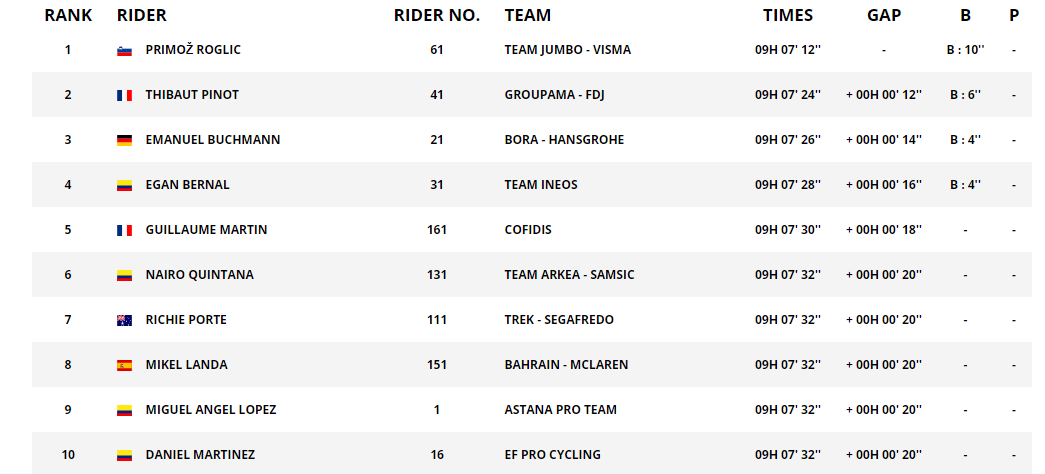This screenshot has width=1045, height=474.
Task: Click the Slovenian flag beside Primož Roglic
Action: point(124,51)
